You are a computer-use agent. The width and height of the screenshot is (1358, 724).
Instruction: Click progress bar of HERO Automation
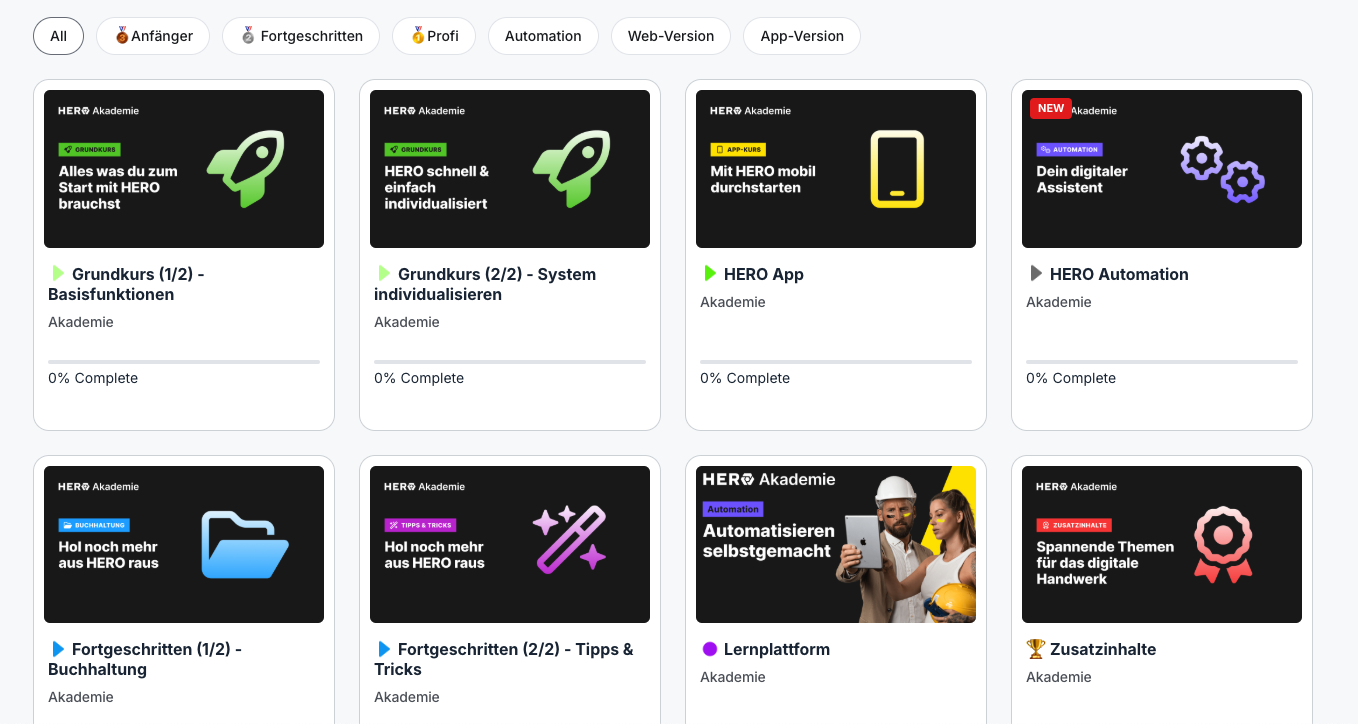tap(1162, 362)
